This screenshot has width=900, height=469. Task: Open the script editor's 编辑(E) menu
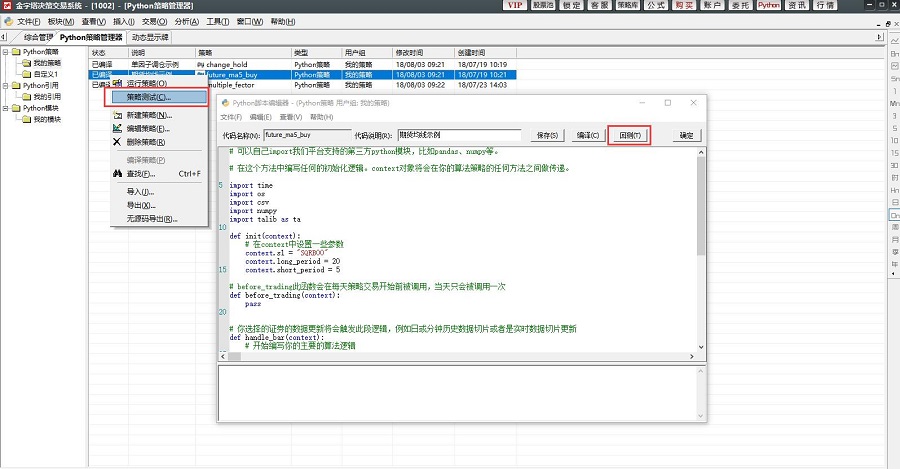[261, 117]
